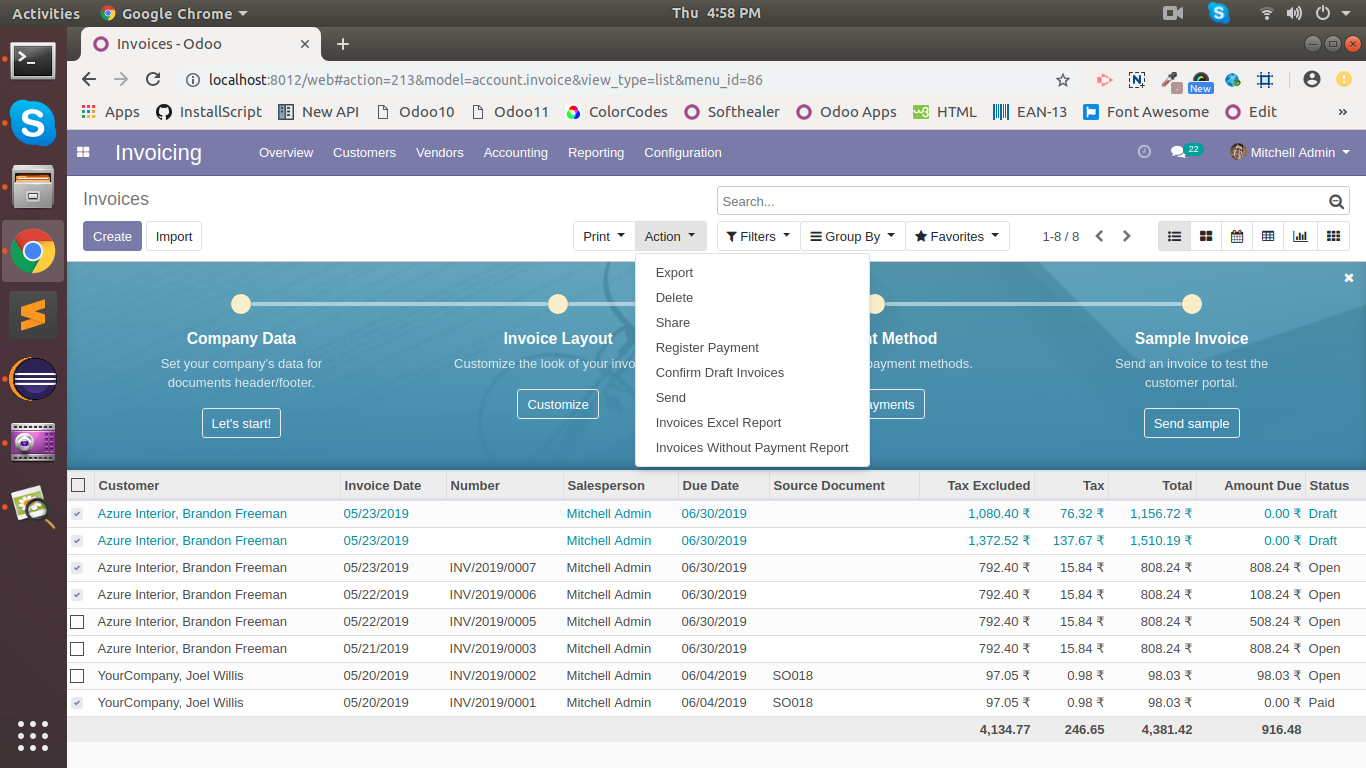Check the INV/2019/0003 row checkbox
Image resolution: width=1366 pixels, height=768 pixels.
pyautogui.click(x=78, y=648)
